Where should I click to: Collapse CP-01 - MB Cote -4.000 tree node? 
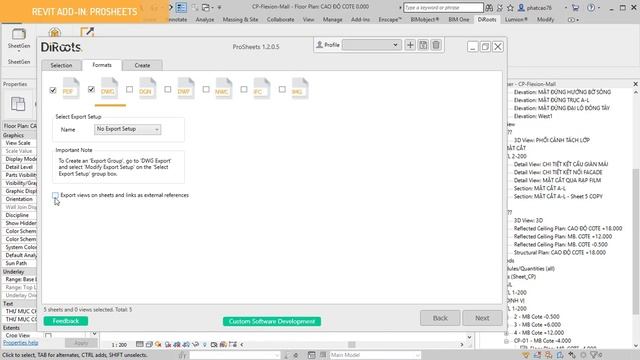pyautogui.click(x=507, y=341)
